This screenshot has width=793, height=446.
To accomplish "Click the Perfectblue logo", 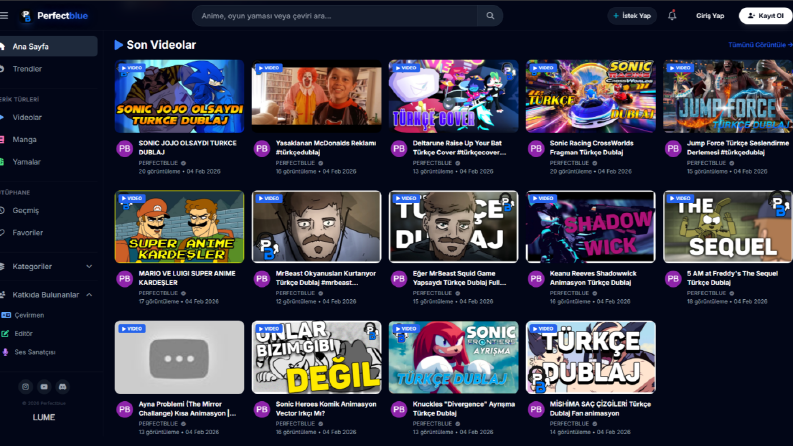I will (54, 16).
